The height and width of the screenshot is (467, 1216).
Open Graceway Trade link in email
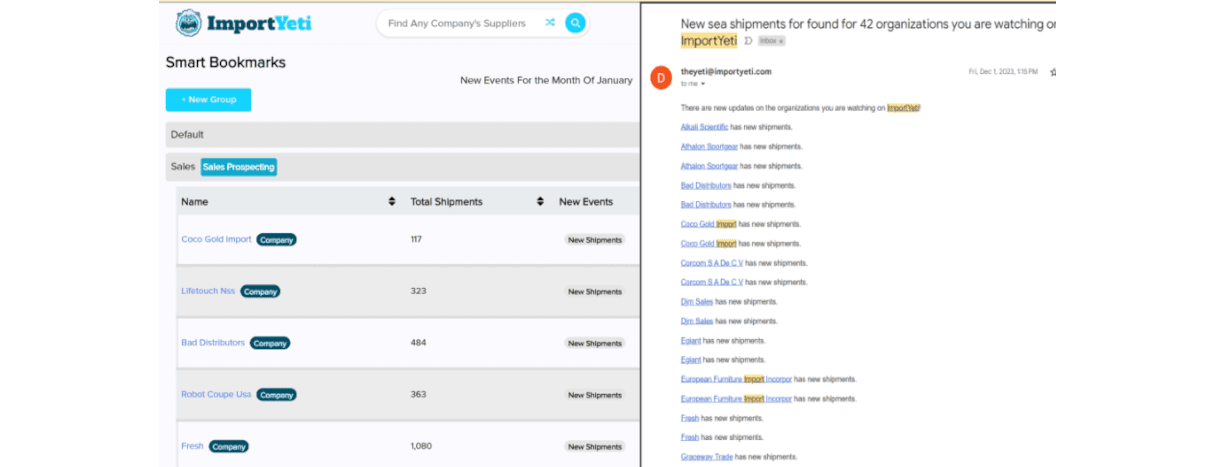tap(707, 457)
